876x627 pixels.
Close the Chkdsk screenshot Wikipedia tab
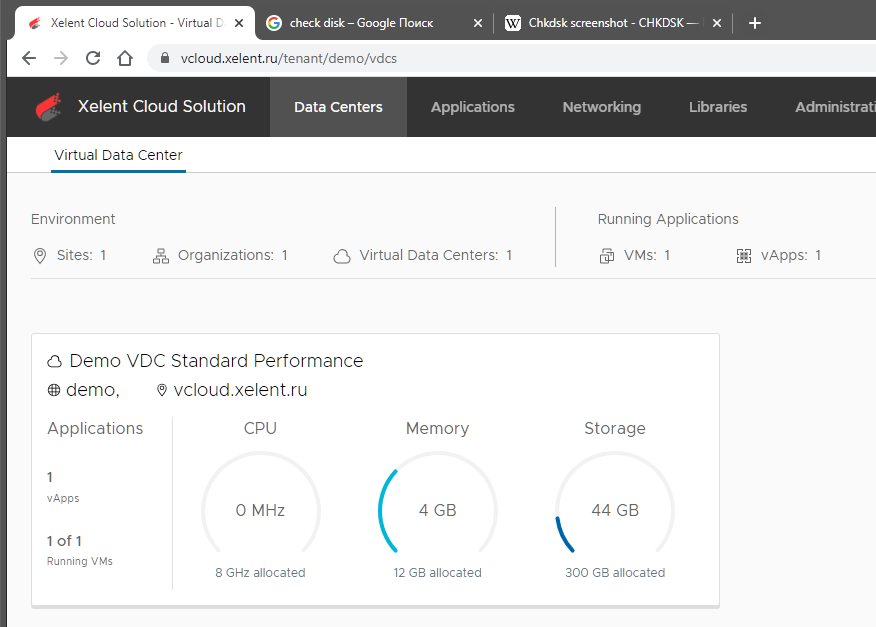click(717, 23)
